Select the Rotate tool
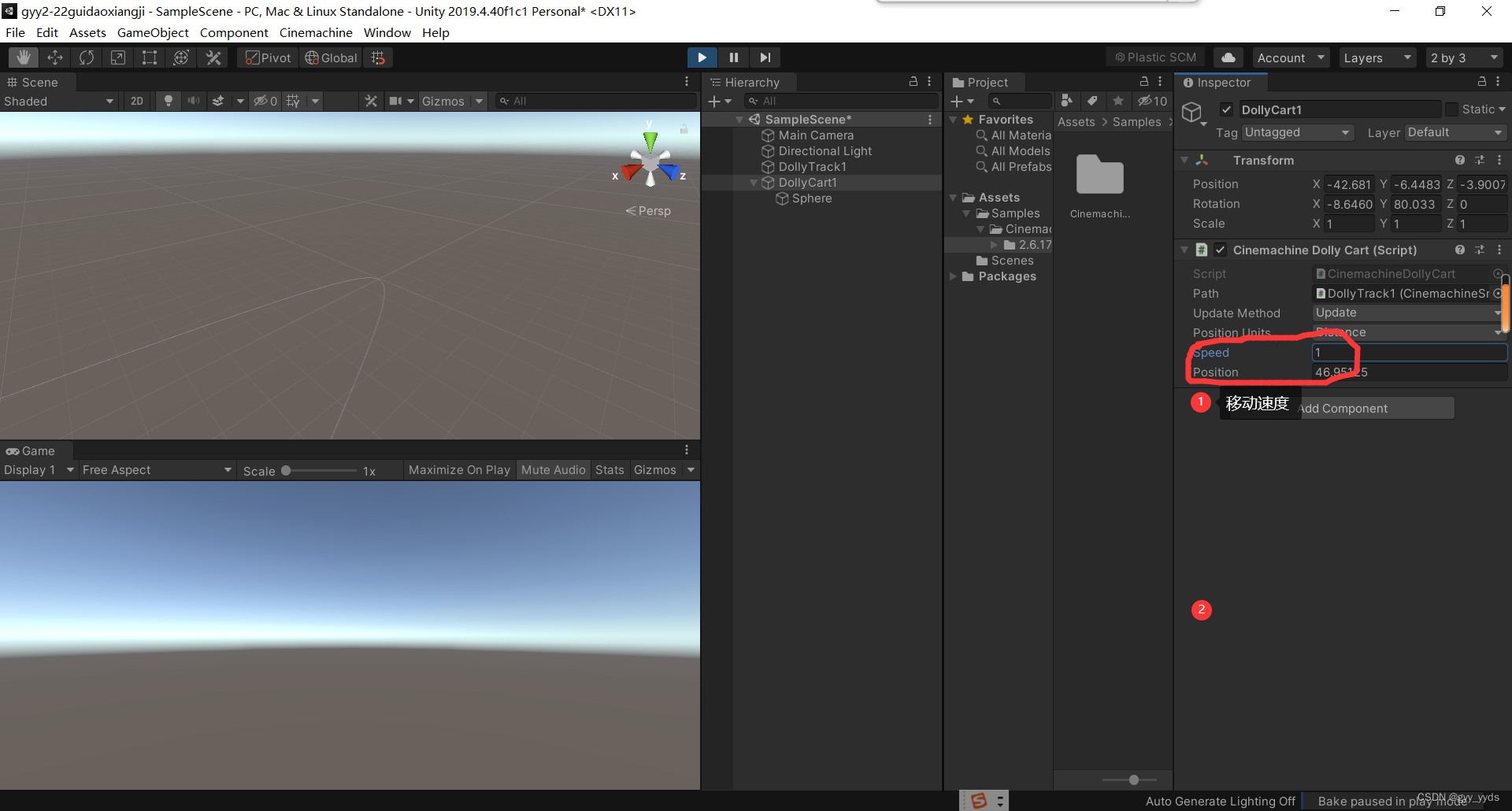 click(86, 57)
